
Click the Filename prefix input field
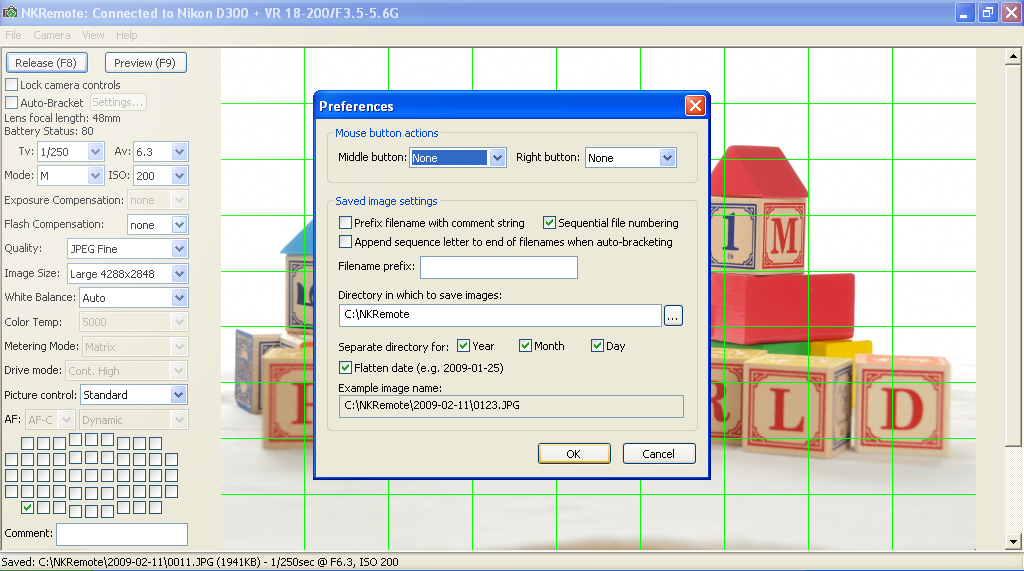tap(499, 267)
